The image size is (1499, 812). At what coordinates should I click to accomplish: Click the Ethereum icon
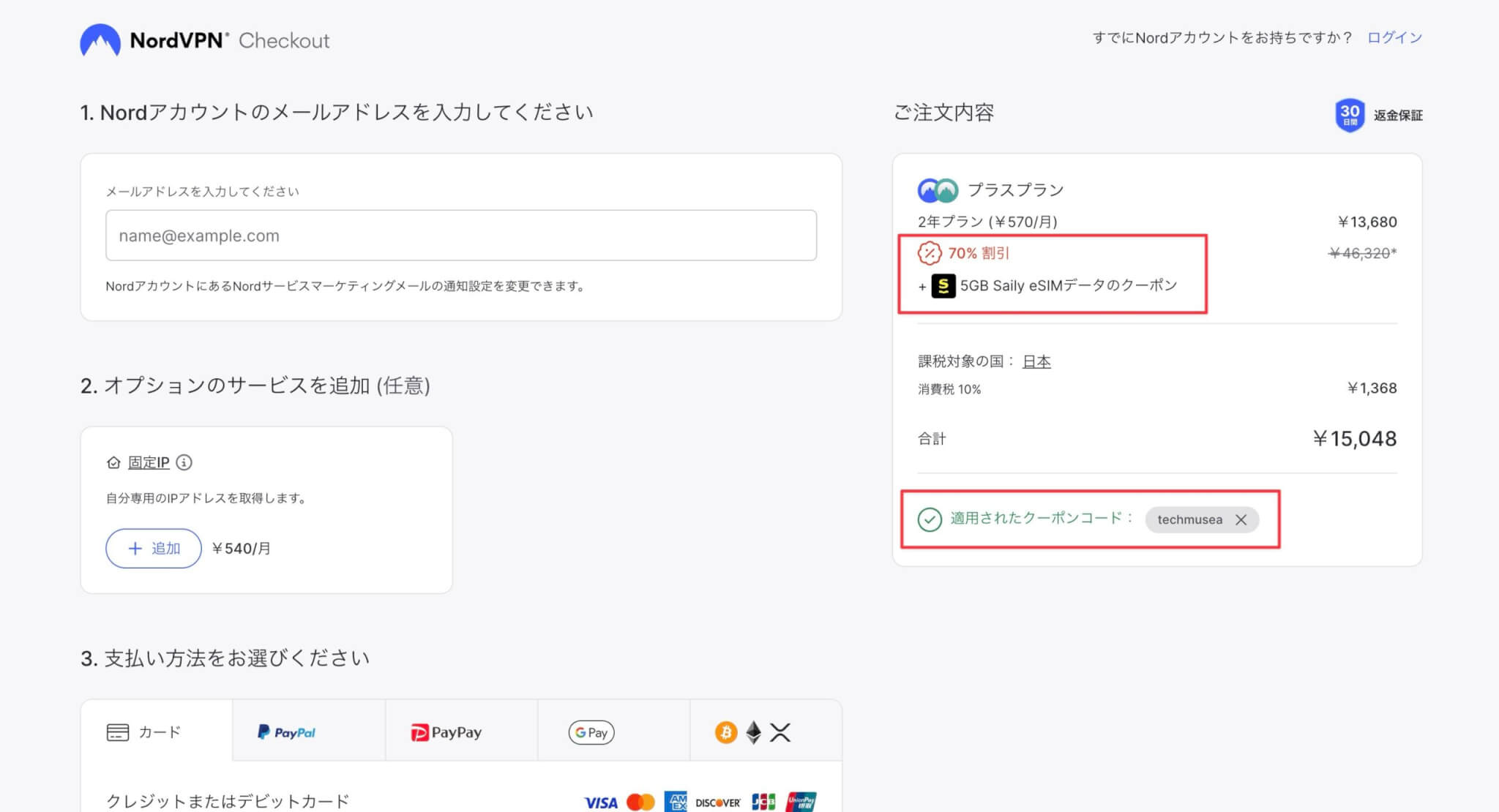click(754, 732)
